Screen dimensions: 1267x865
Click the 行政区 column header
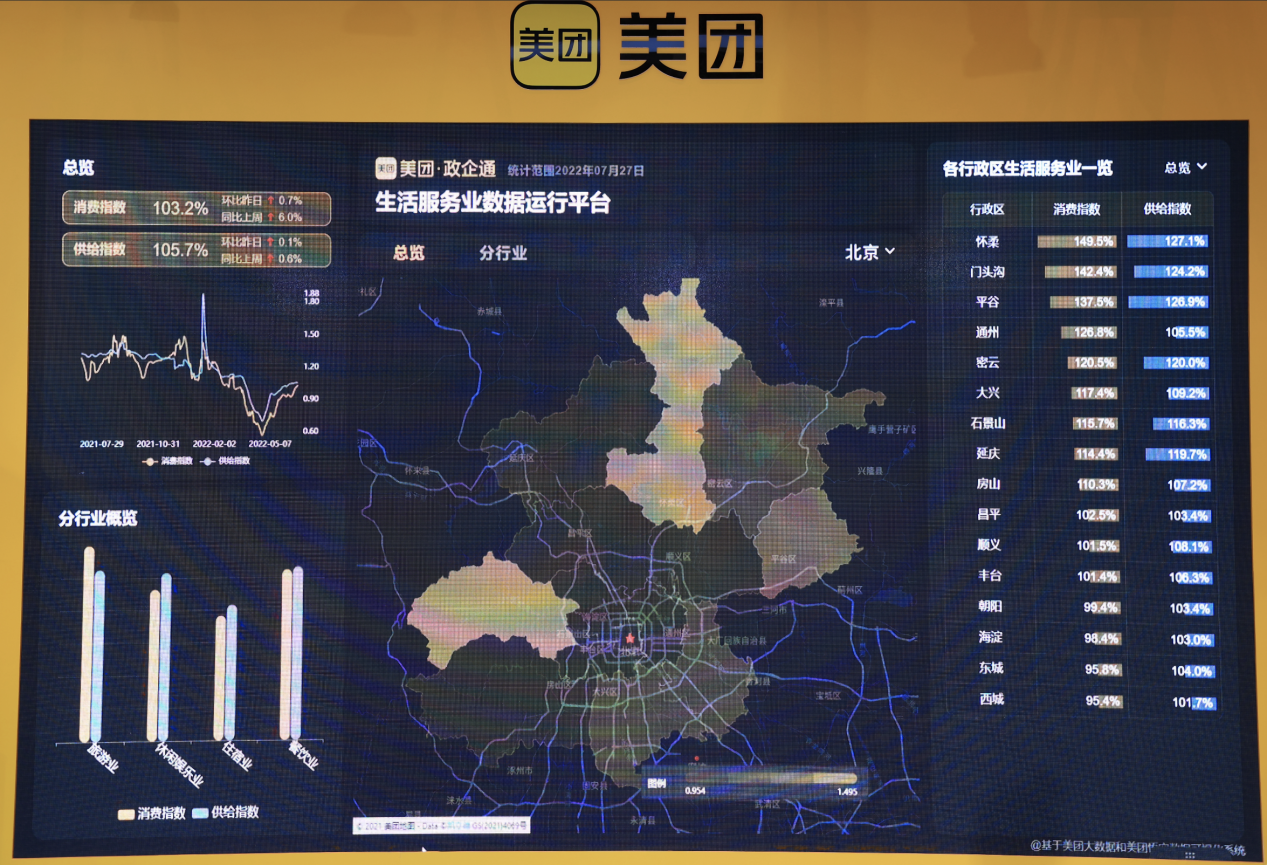click(986, 210)
